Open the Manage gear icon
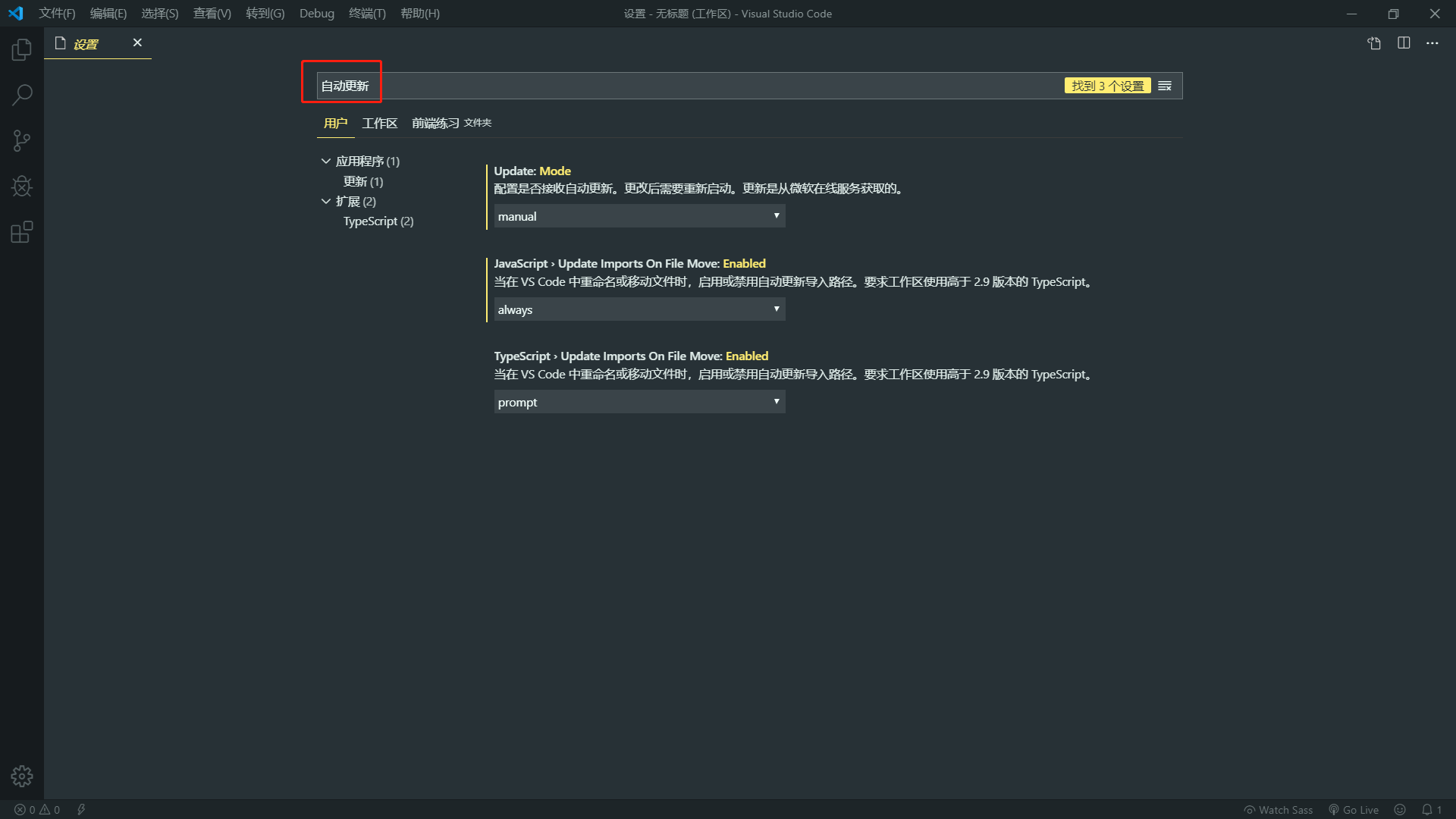Screen dimensions: 1456x819 click(x=22, y=776)
